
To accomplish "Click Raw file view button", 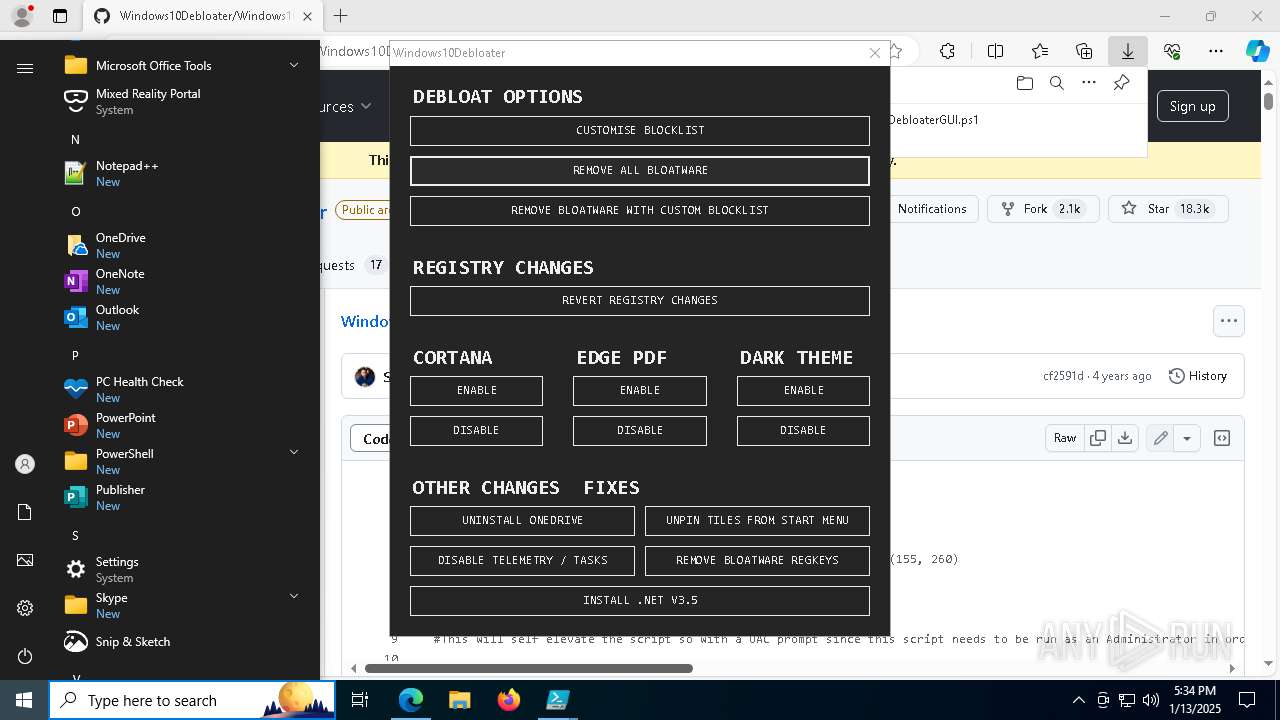I will pyautogui.click(x=1065, y=438).
